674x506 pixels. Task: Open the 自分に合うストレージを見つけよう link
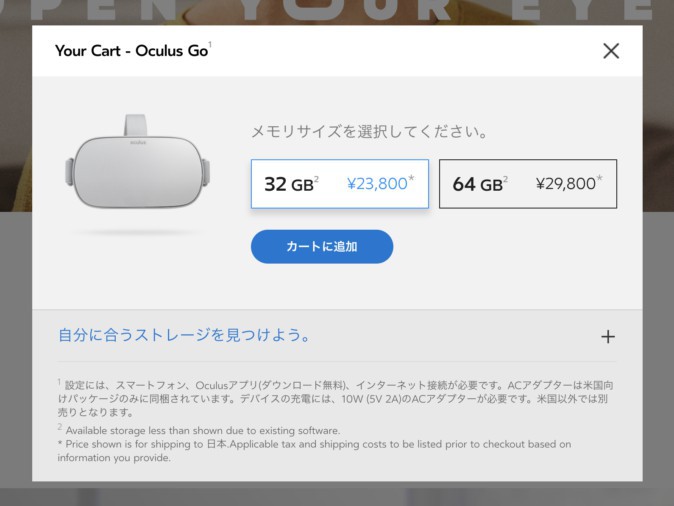183,336
